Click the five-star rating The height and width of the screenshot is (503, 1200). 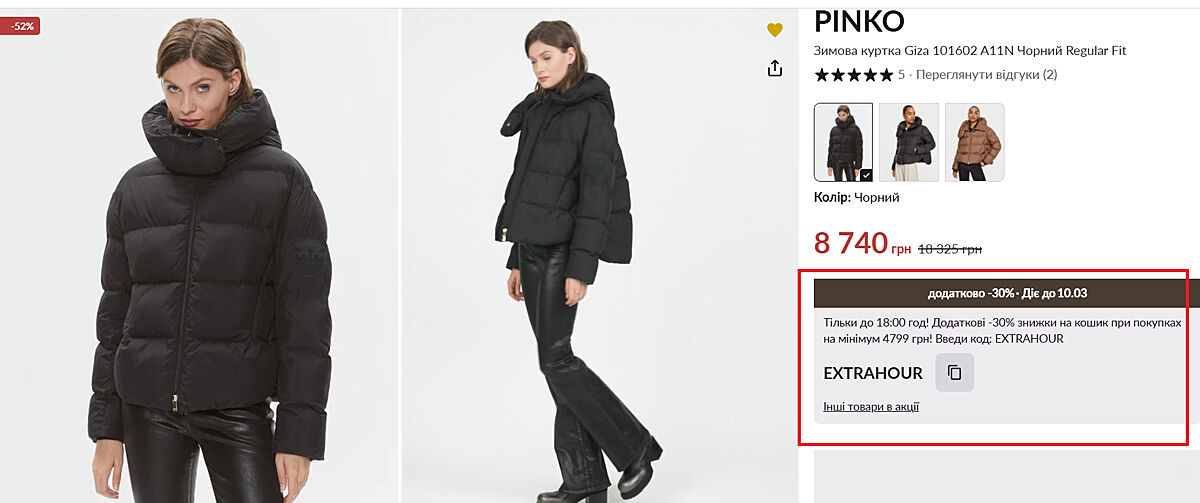pyautogui.click(x=853, y=75)
